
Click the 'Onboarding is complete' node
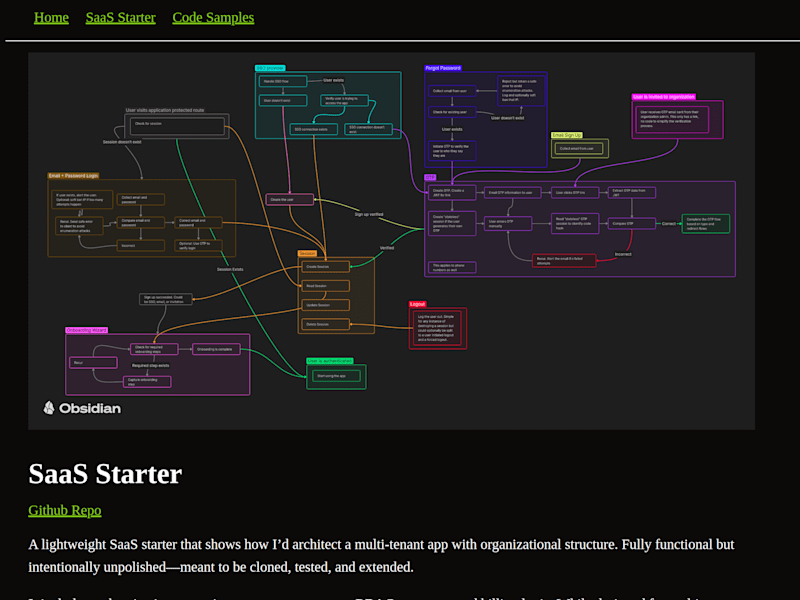[x=216, y=349]
